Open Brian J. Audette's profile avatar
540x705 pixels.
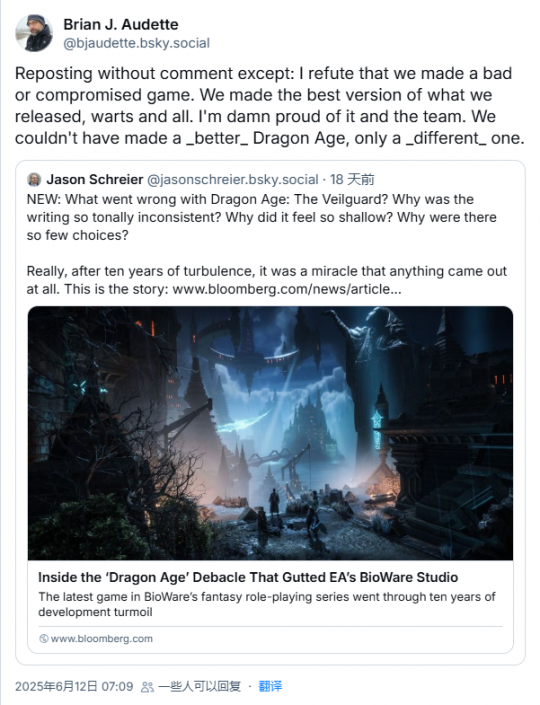coord(34,33)
